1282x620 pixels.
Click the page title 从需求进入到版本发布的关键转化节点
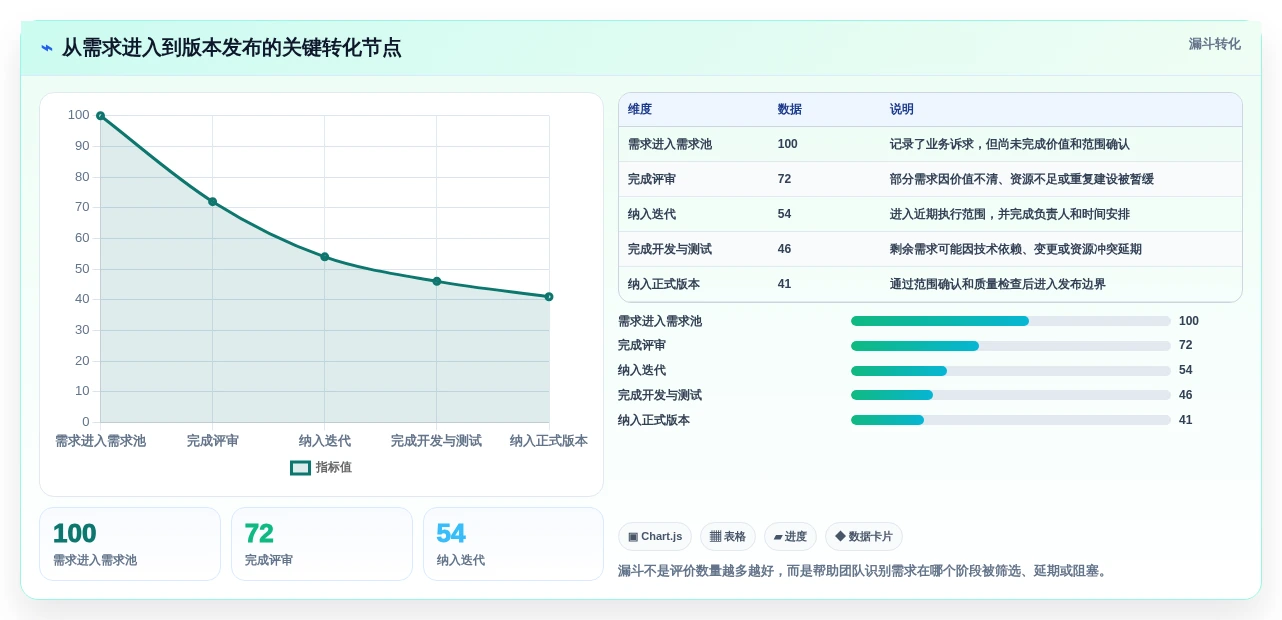point(232,47)
